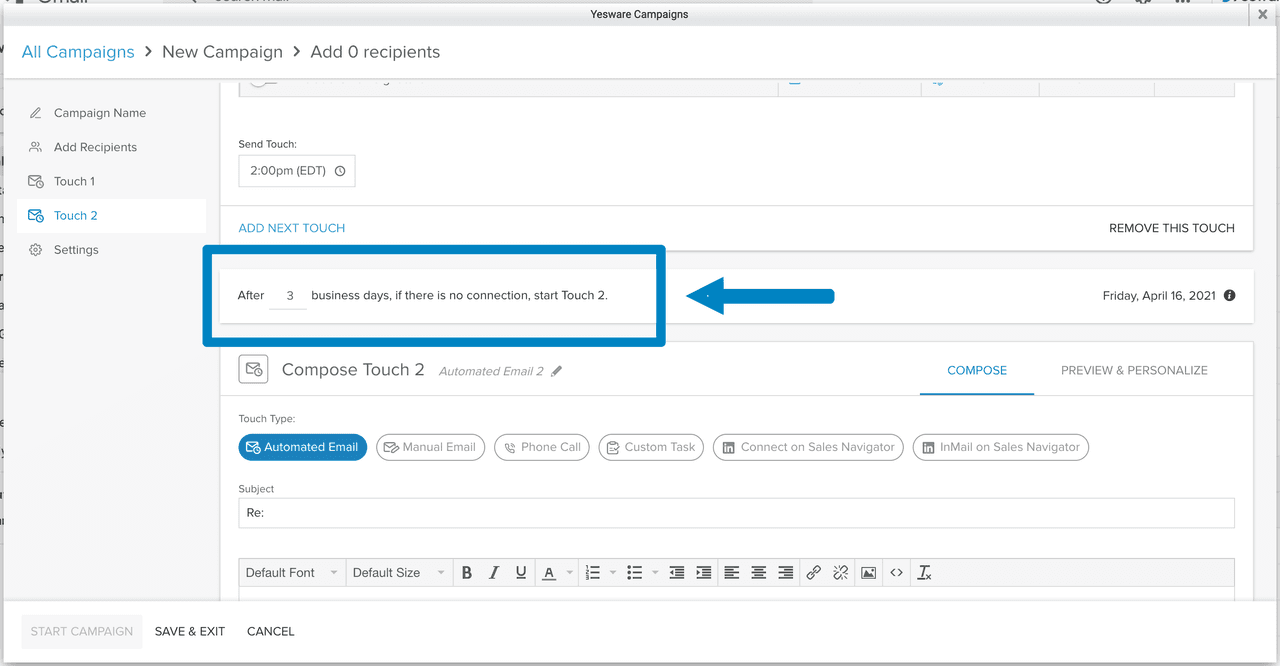
Task: Click the business days number field showing 3
Action: click(x=289, y=296)
